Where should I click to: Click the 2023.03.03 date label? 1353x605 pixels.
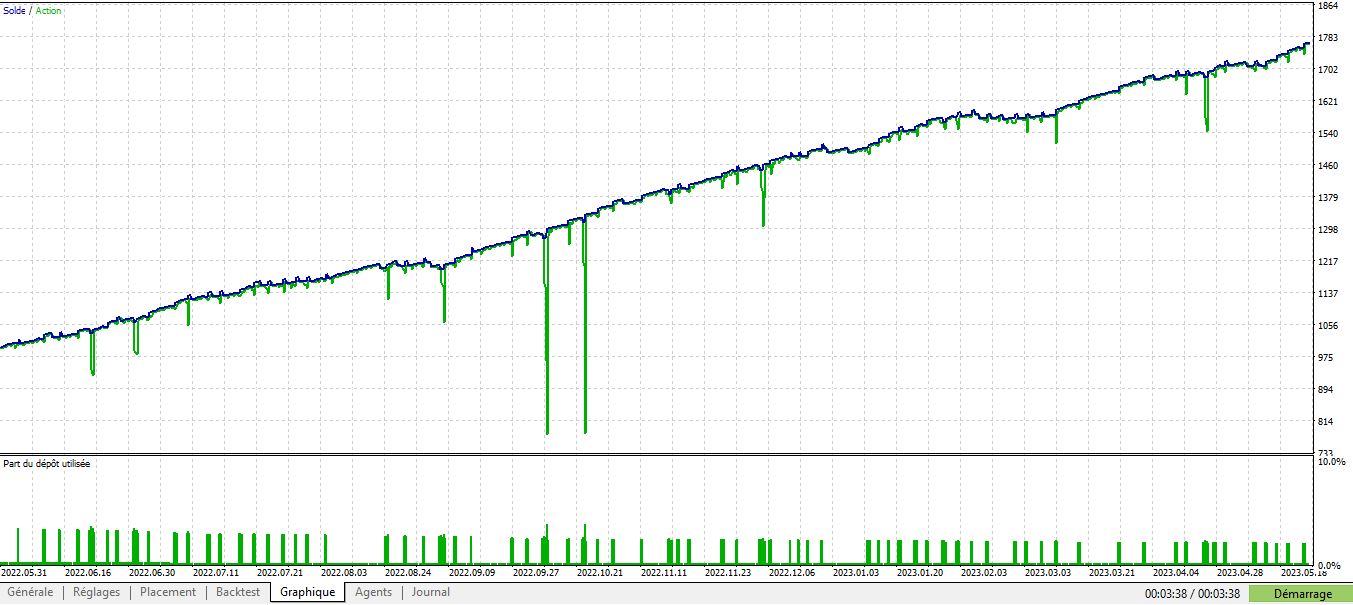tap(1047, 574)
